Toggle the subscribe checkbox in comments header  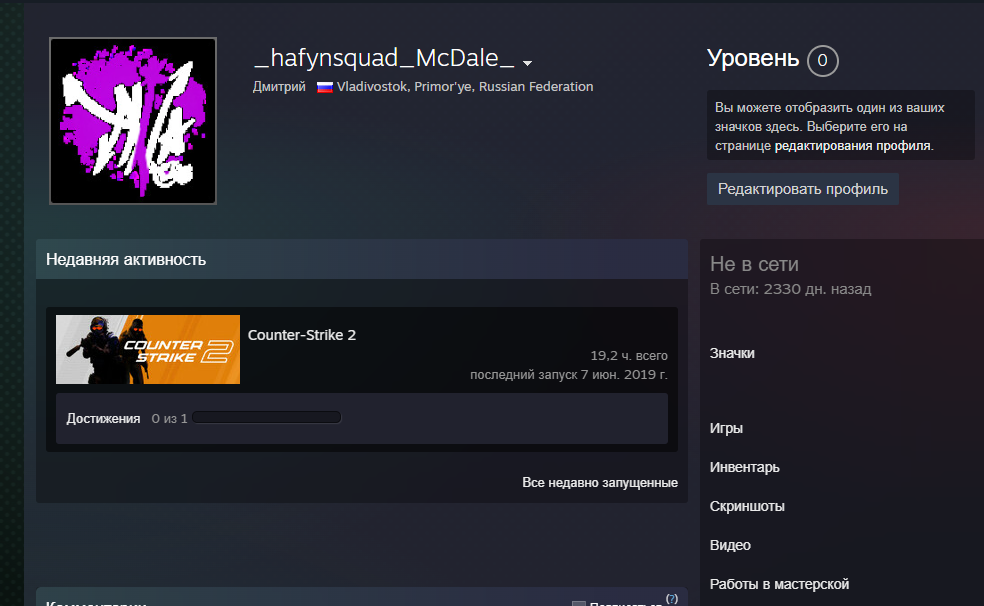coord(578,603)
